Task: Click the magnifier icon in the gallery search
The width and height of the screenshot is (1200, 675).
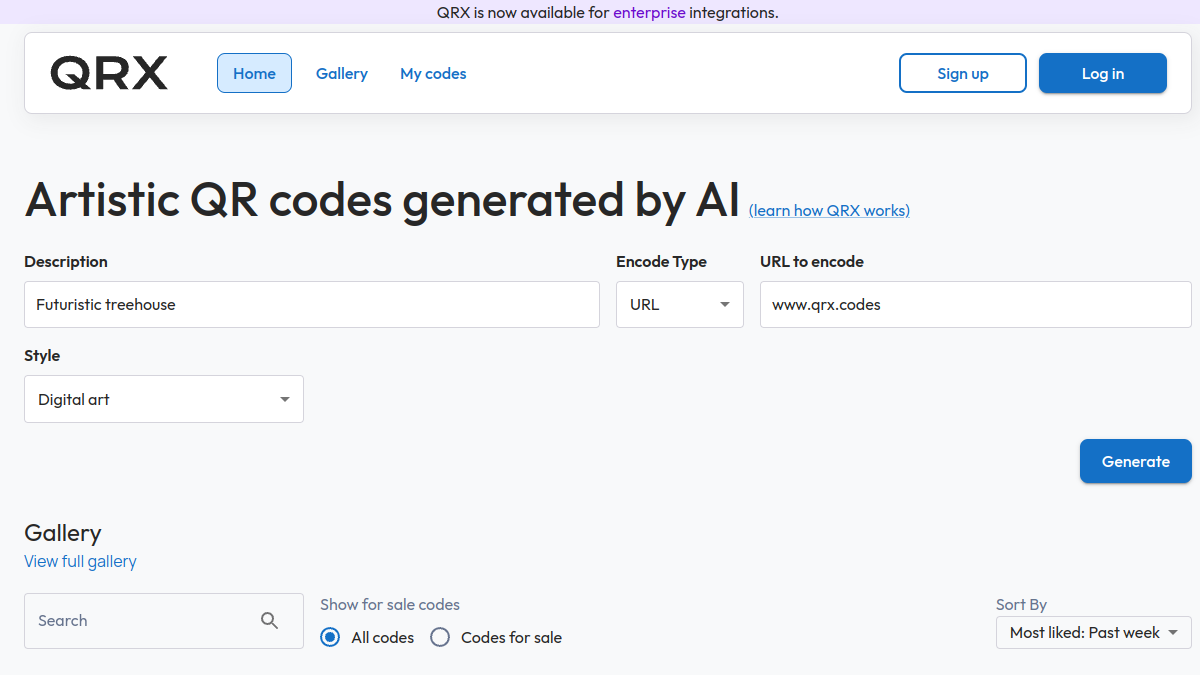Action: tap(269, 620)
